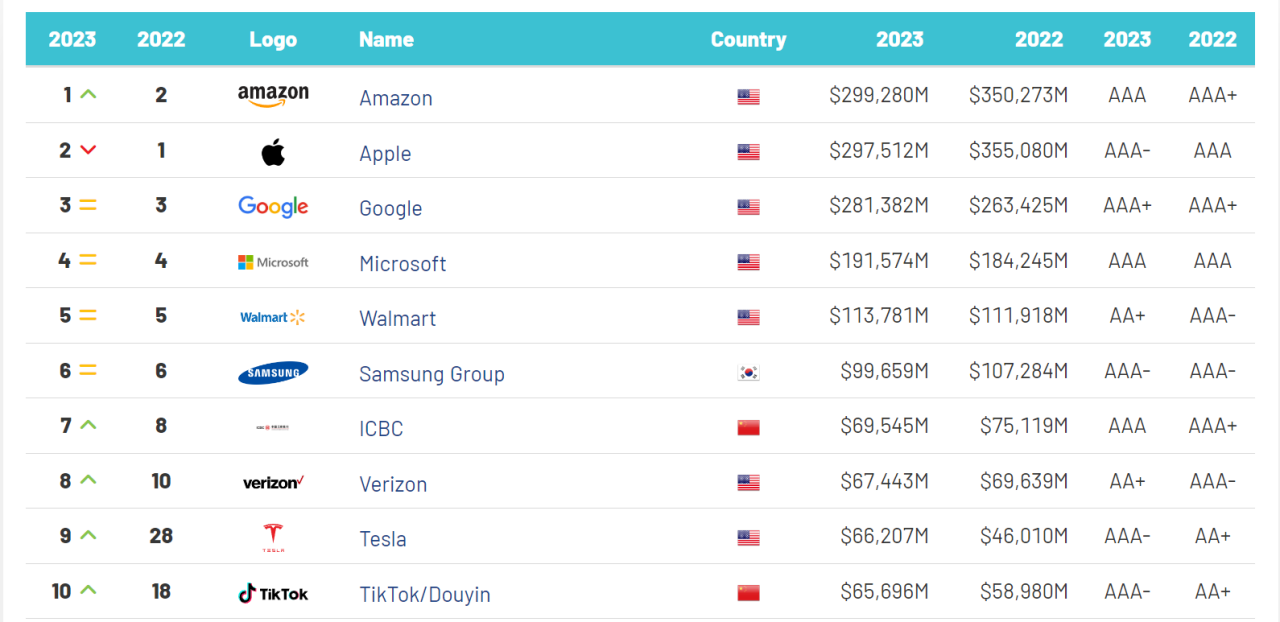This screenshot has height=622, width=1280.
Task: Click the Tesla logo icon
Action: pos(273,537)
